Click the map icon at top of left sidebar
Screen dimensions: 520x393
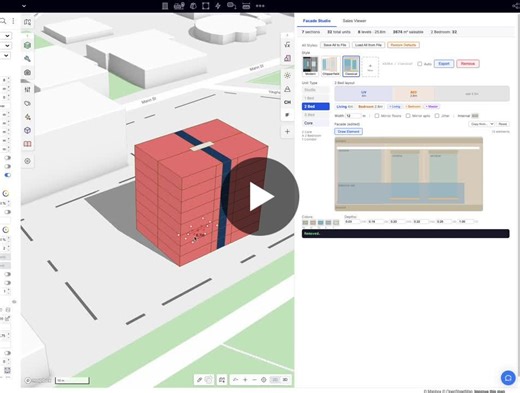pos(27,22)
